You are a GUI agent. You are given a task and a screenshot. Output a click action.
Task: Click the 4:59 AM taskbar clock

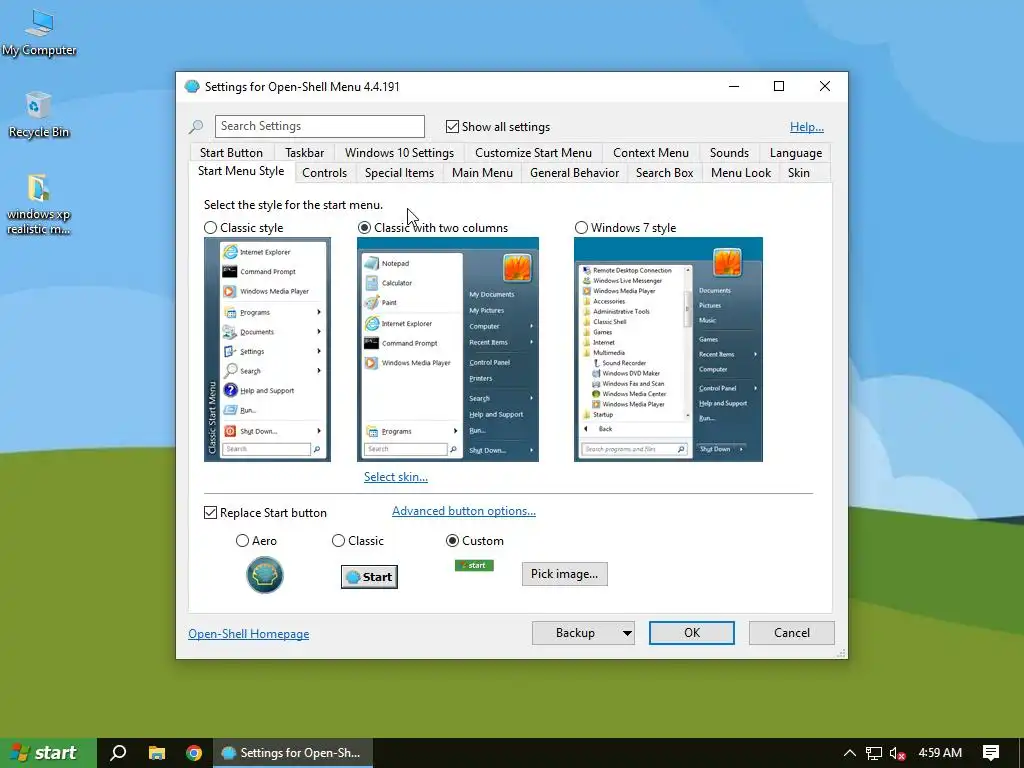click(x=940, y=752)
